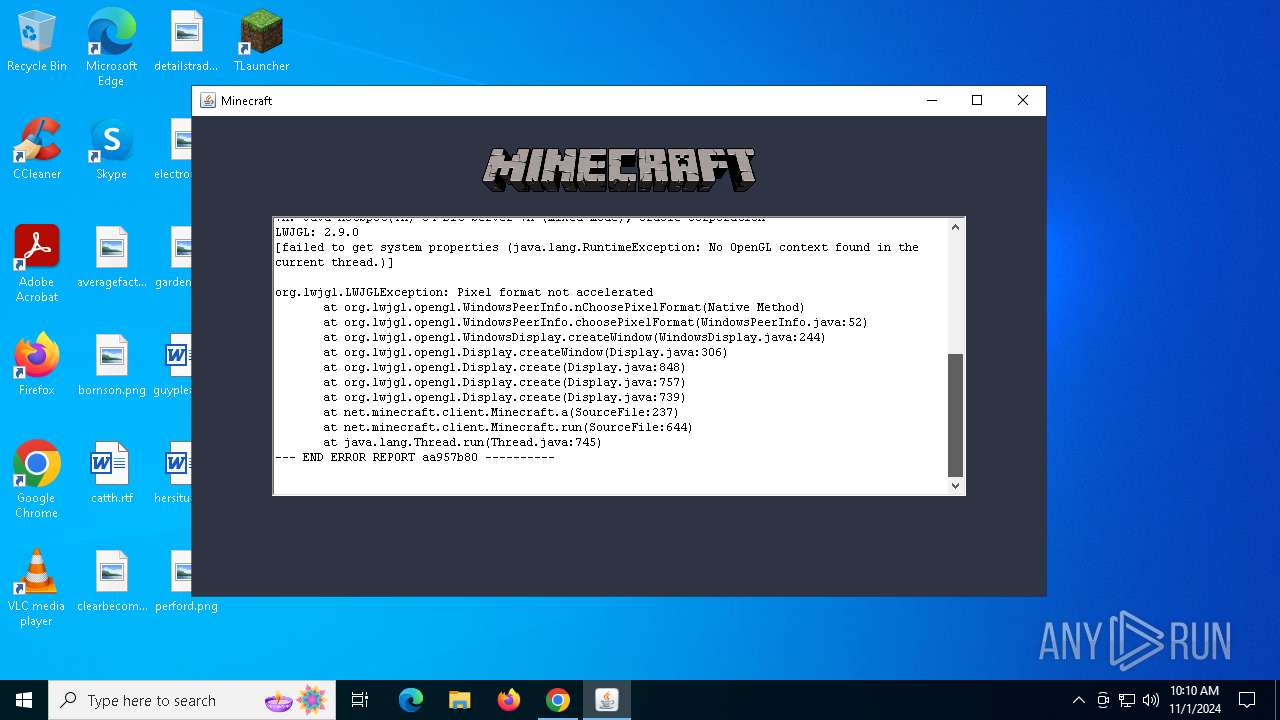Open the Google Chrome desktop shortcut
This screenshot has height=720, width=1280.
[x=37, y=480]
